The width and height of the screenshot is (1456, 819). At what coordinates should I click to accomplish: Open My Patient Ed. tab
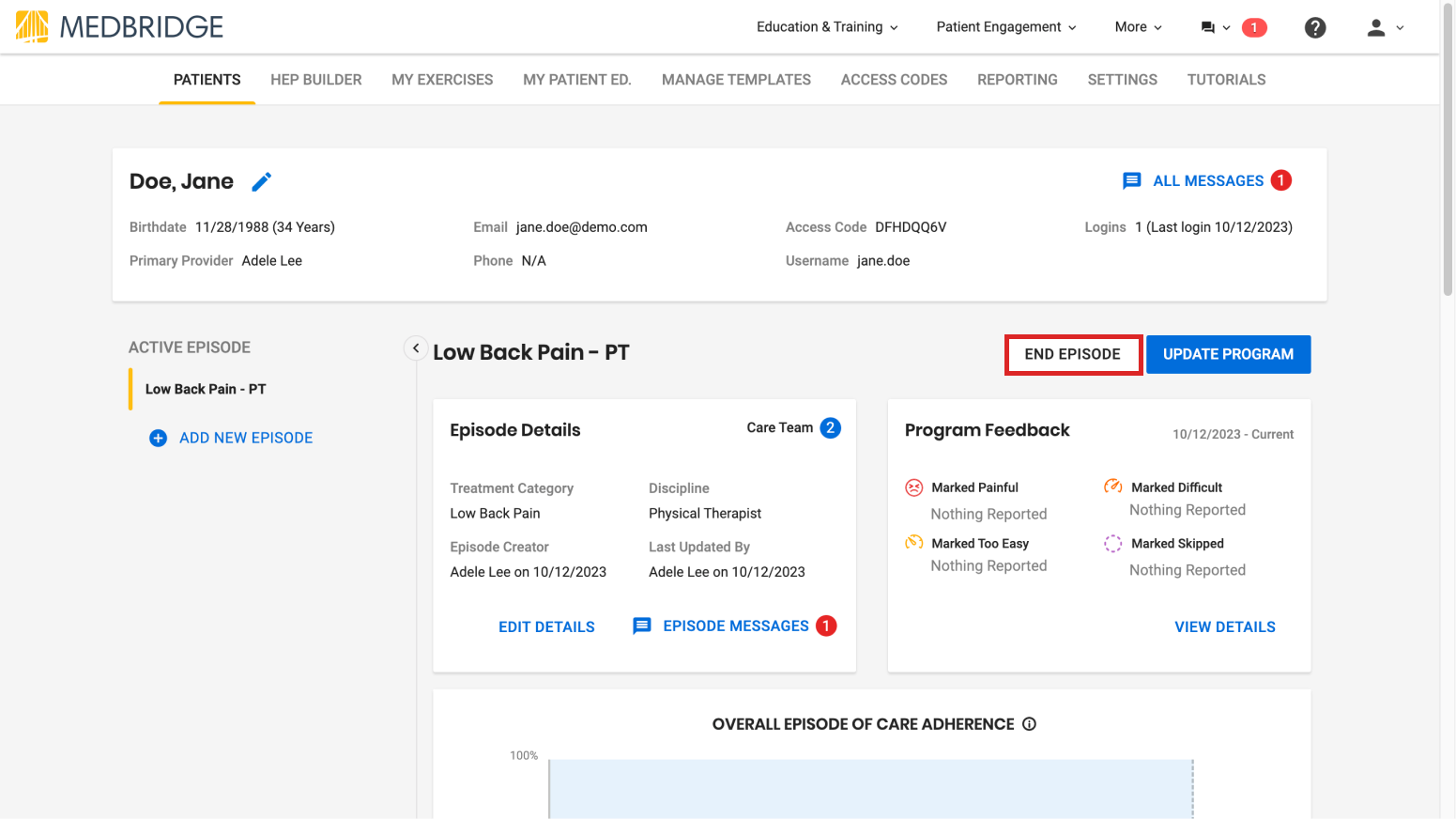point(577,80)
